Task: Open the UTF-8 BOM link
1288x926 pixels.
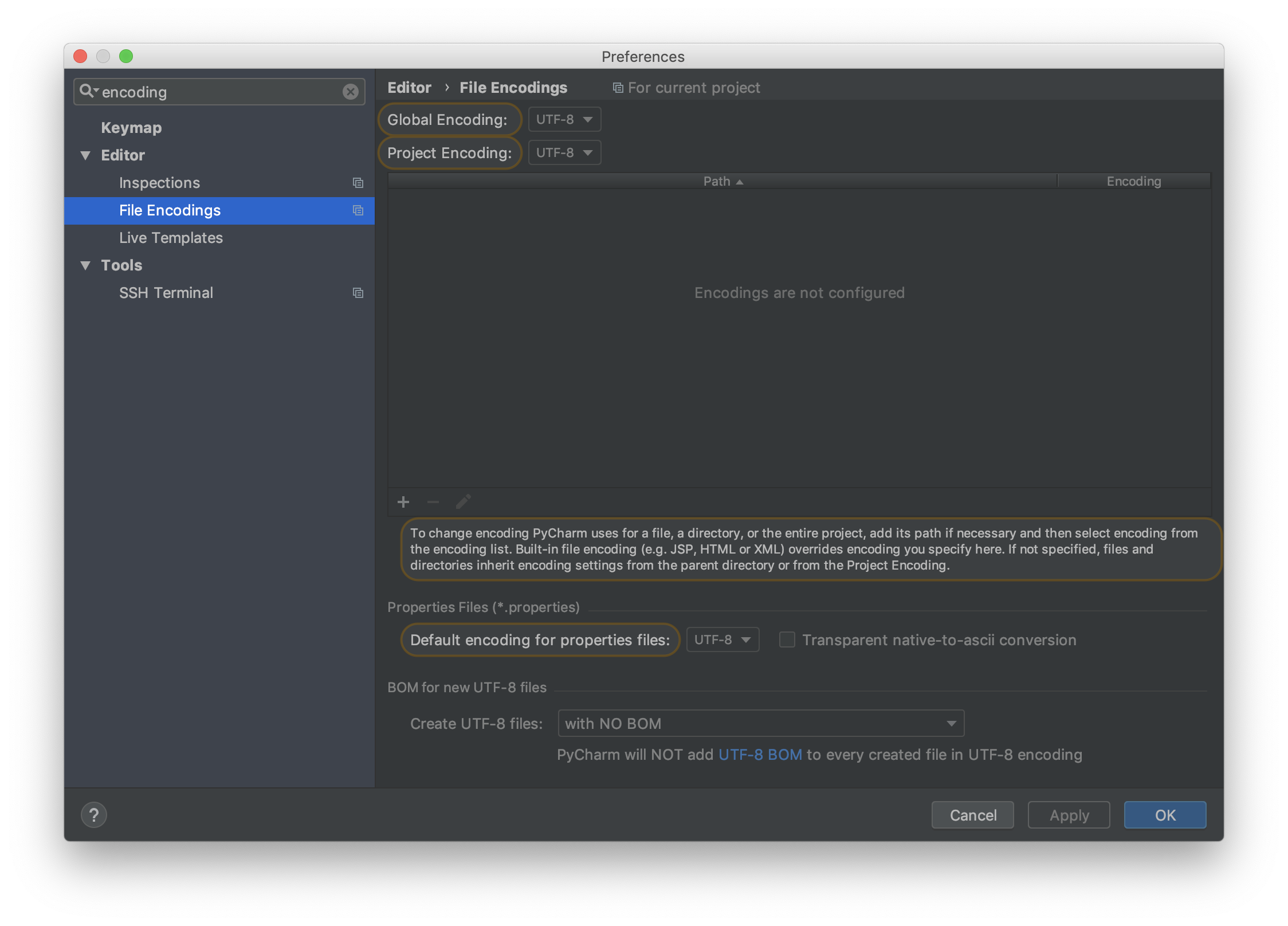Action: (x=760, y=755)
